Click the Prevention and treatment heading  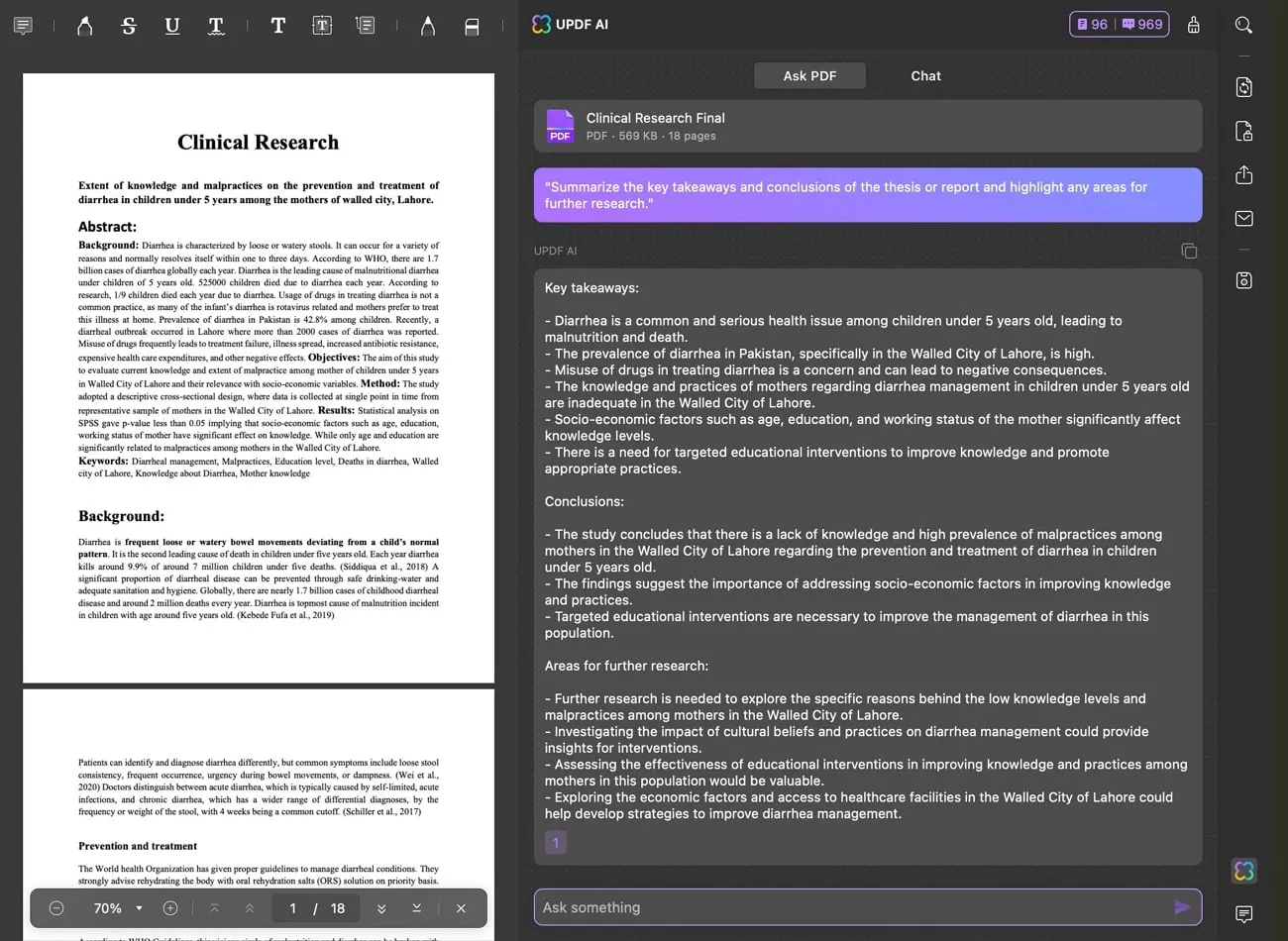coord(138,846)
